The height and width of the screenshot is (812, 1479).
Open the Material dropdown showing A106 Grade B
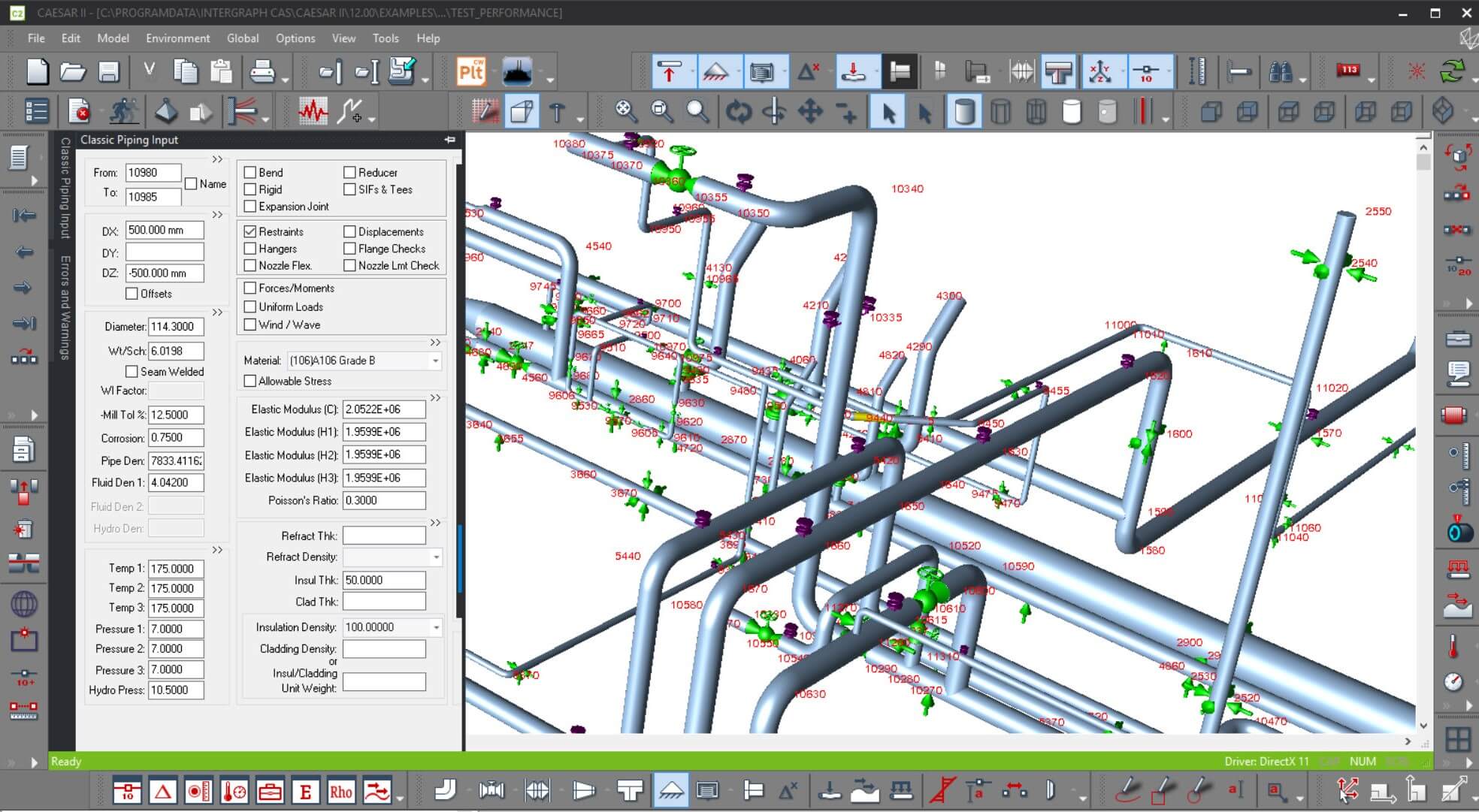pyautogui.click(x=436, y=361)
